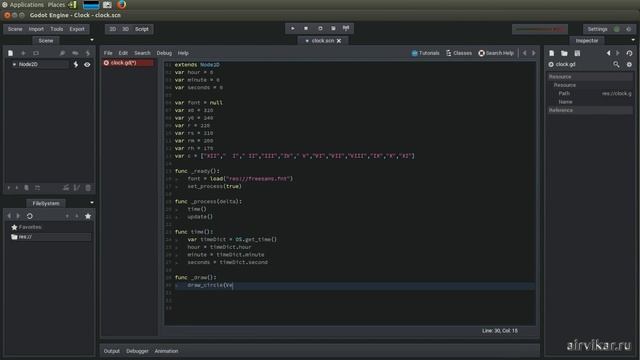Load a resource with Inspector folder icon
640x360 pixels.
564,53
